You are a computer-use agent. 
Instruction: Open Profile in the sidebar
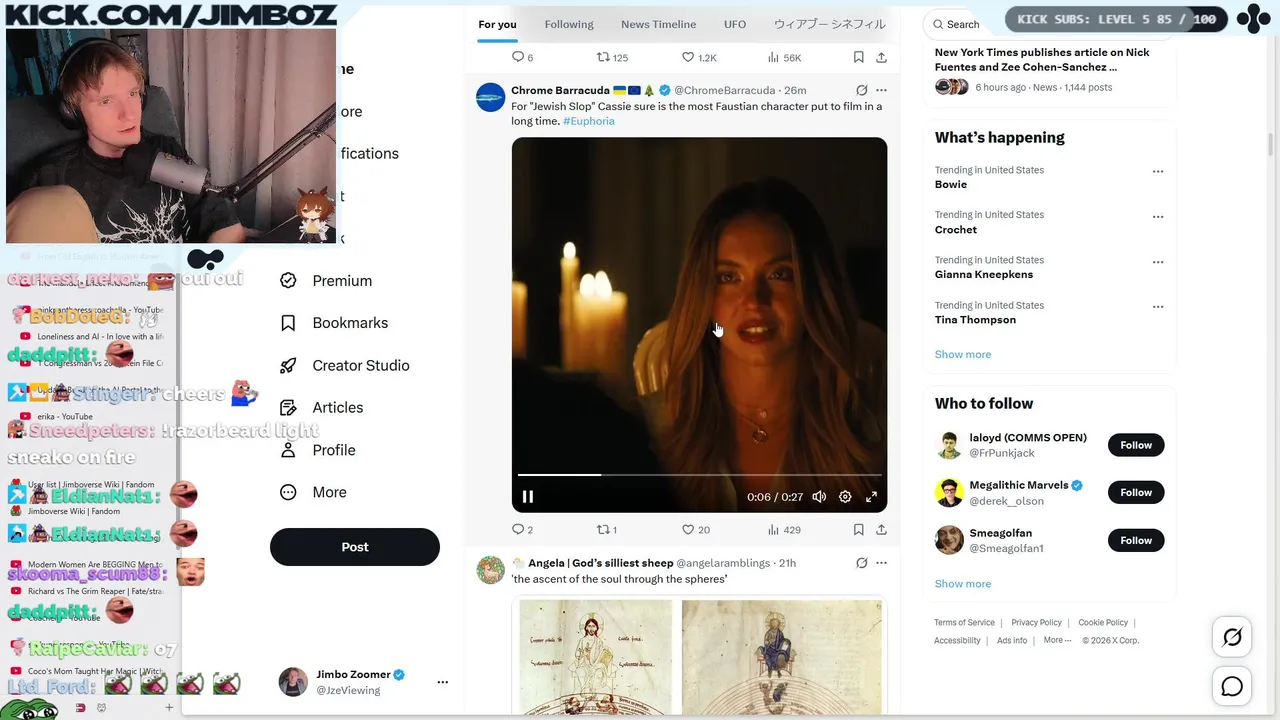click(318, 450)
